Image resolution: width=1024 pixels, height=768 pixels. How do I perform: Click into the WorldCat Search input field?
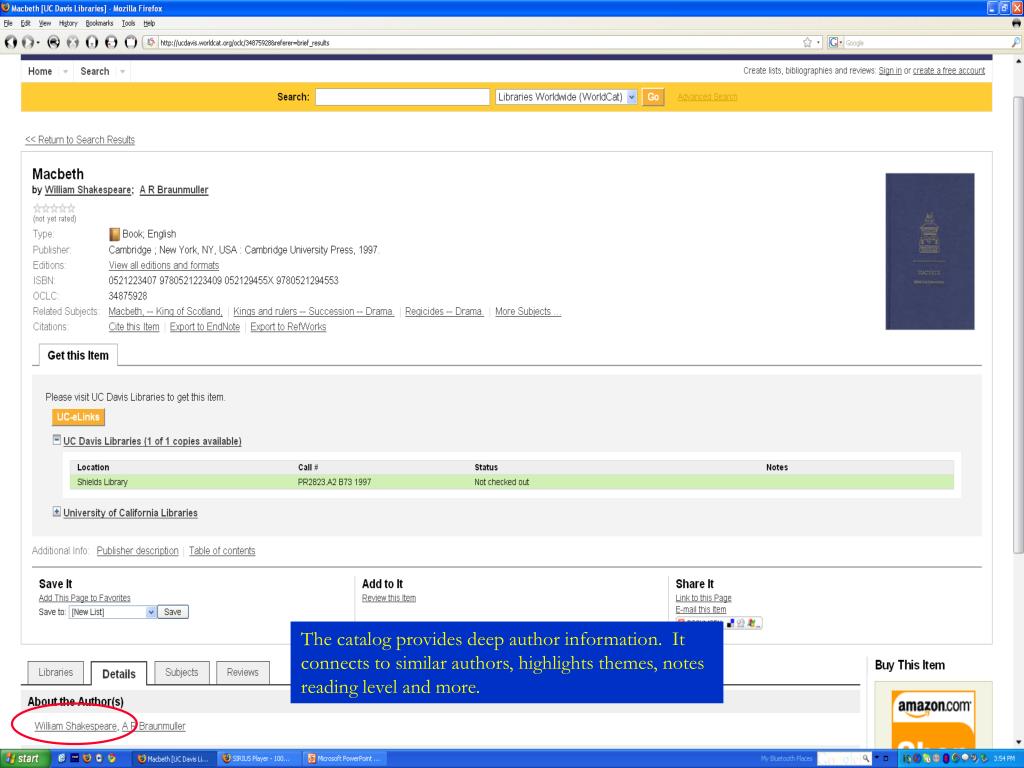pos(402,97)
